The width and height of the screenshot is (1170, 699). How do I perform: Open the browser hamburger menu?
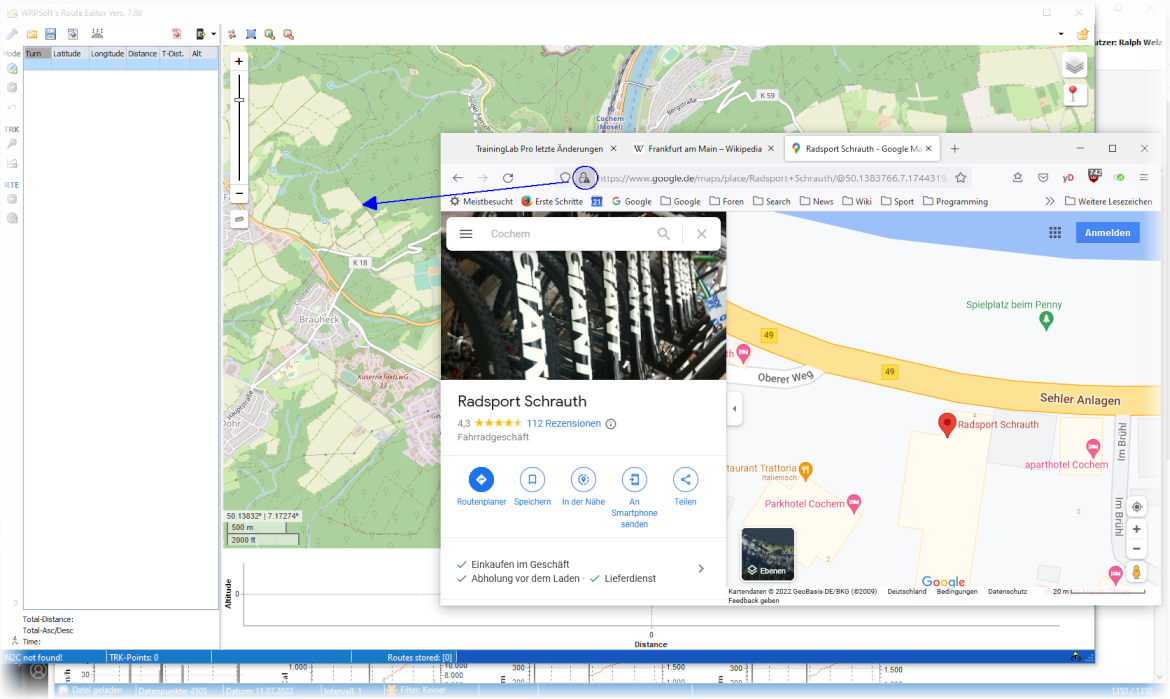1144,178
